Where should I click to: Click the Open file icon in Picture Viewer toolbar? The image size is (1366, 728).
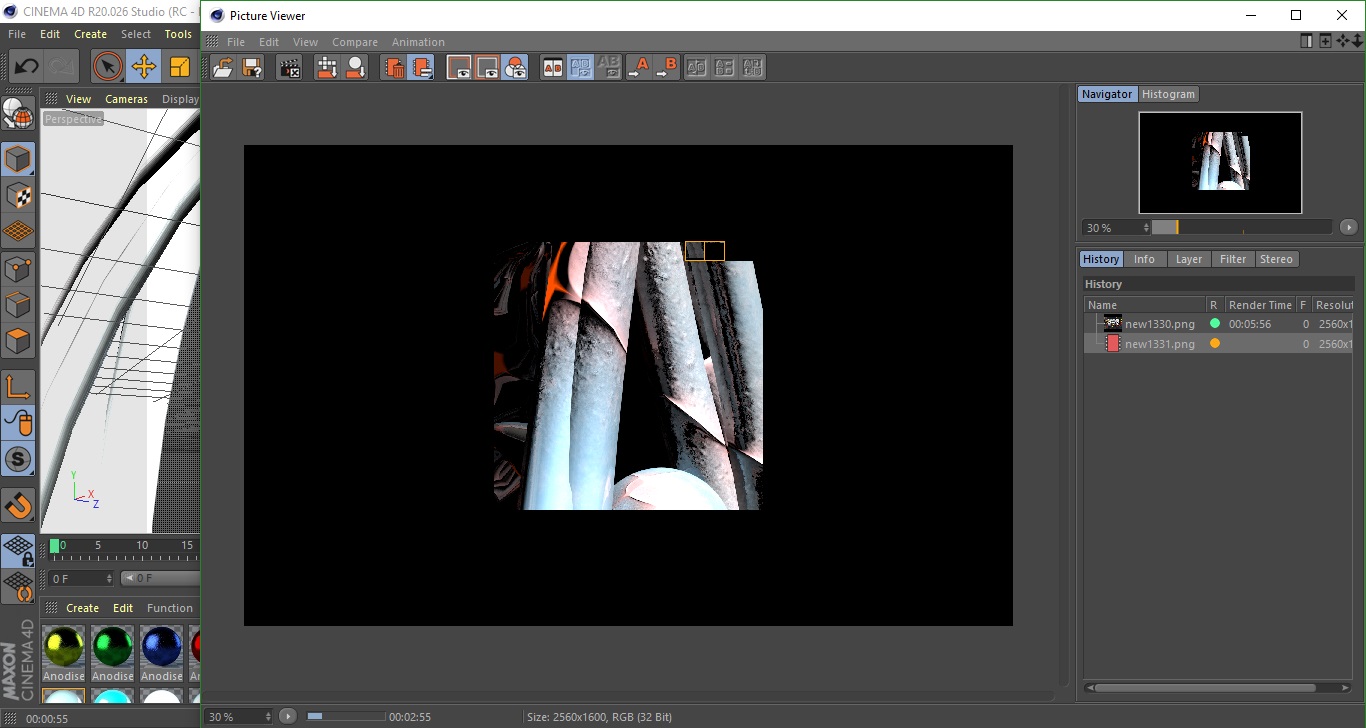point(224,68)
